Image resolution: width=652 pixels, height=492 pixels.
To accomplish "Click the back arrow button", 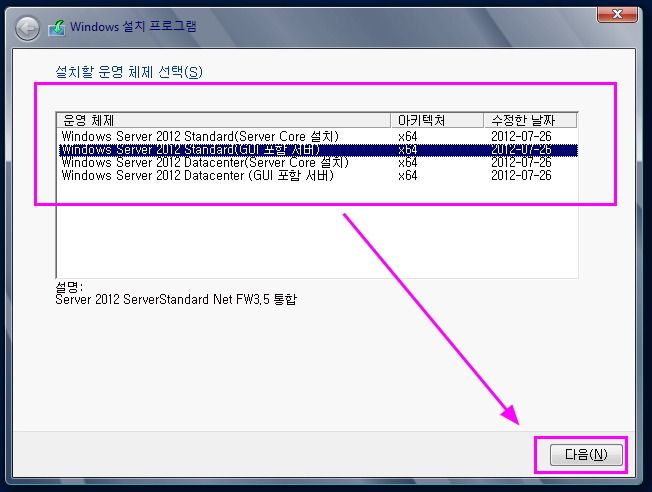I will [x=27, y=29].
